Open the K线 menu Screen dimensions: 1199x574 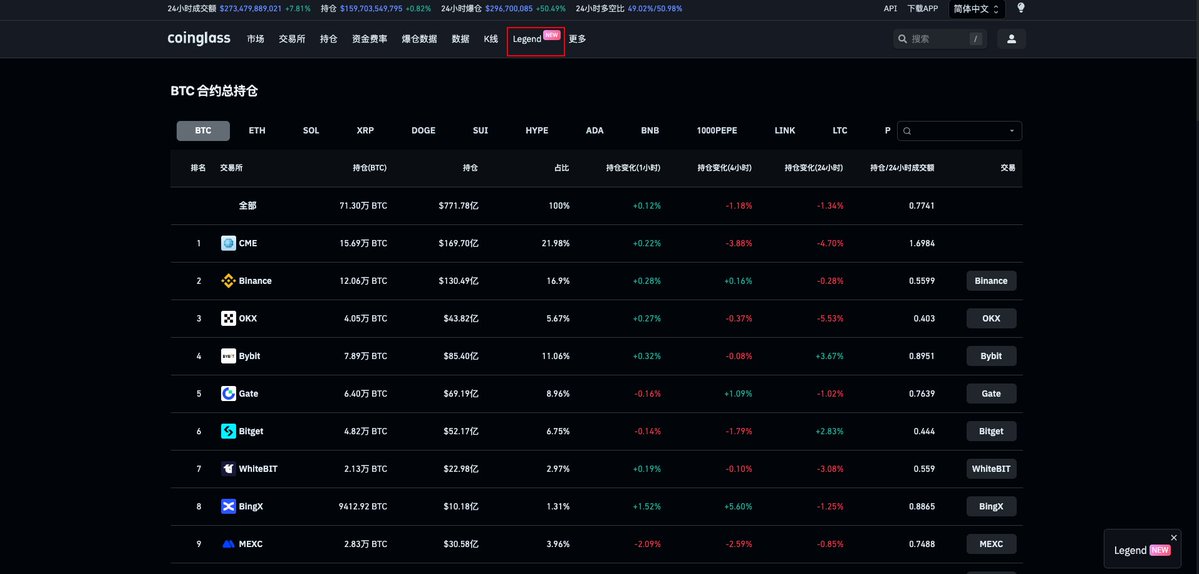point(491,39)
